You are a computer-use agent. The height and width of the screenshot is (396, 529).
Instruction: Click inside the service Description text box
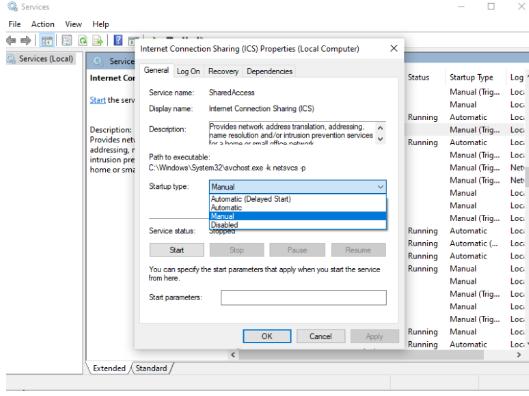point(292,133)
